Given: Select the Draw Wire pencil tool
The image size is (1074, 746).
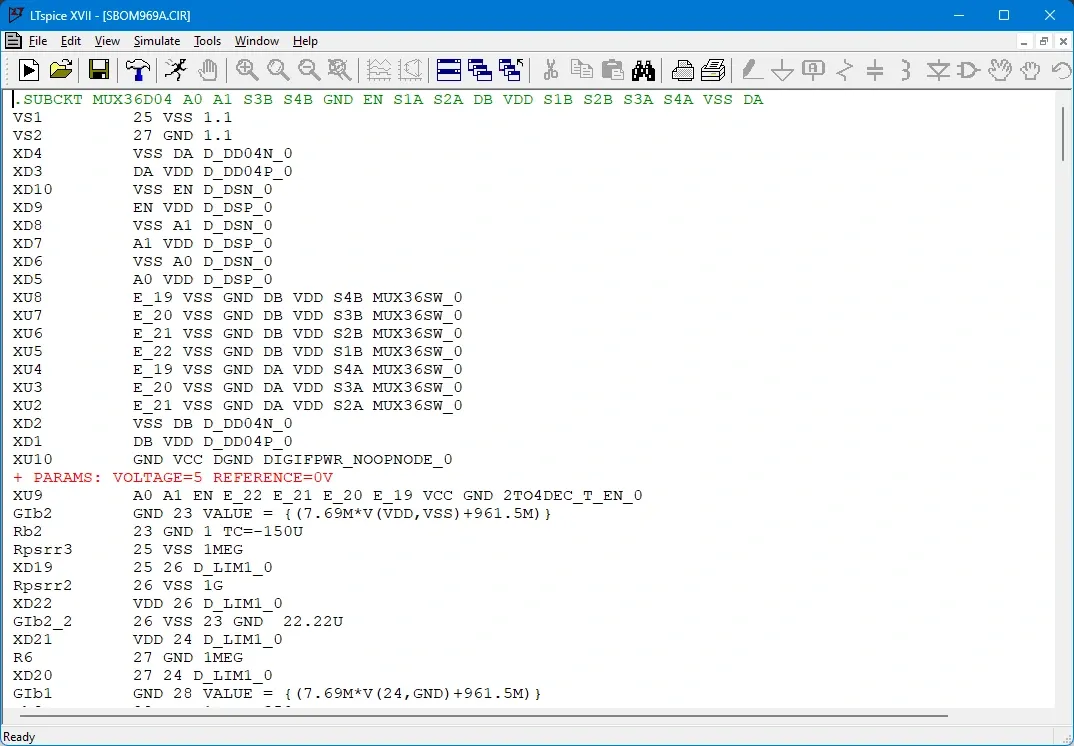Looking at the screenshot, I should point(752,70).
